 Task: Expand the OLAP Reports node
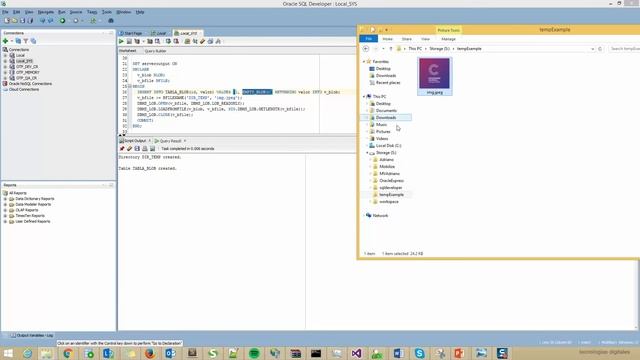[5, 210]
